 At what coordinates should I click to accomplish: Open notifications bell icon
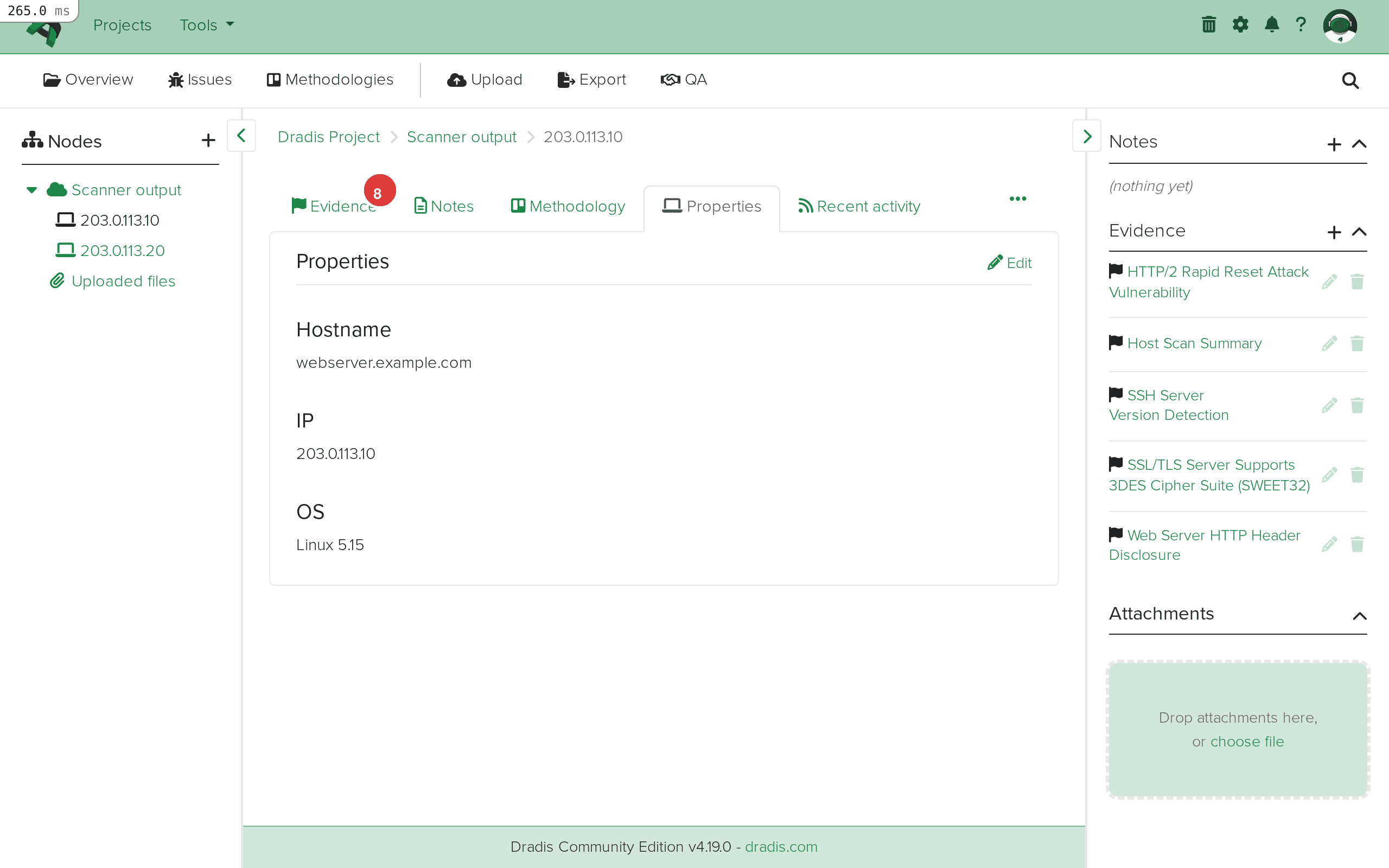click(x=1271, y=25)
